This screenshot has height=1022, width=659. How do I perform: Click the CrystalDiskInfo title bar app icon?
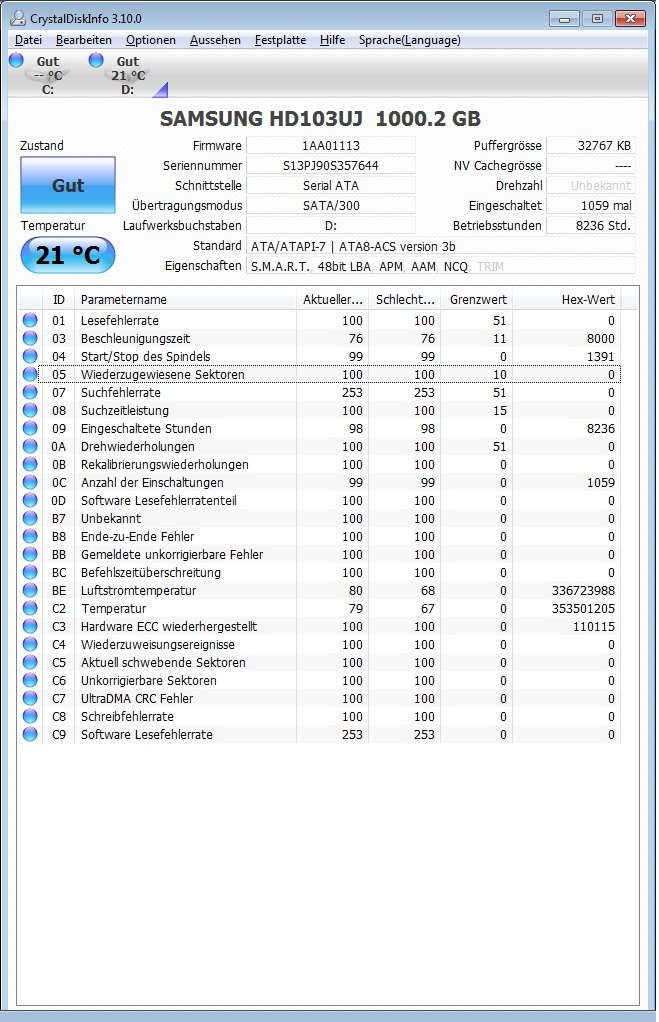[x=18, y=18]
